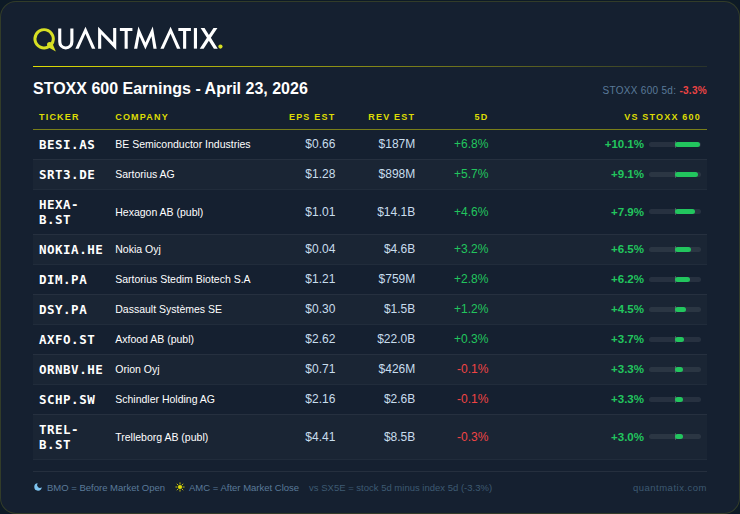Click the SCHP.SW relative performance bar
The image size is (740, 514).
[675, 399]
